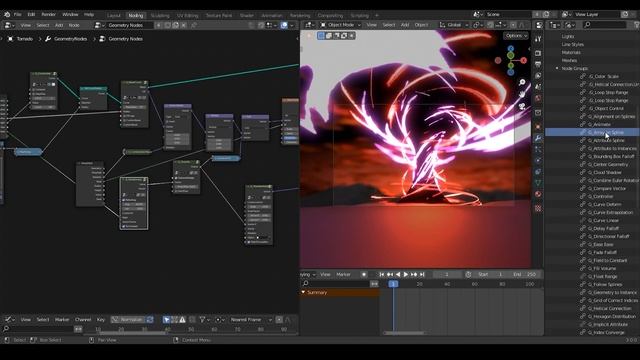This screenshot has width=640, height=360.
Task: Toggle Normalize in the graph editor
Action: [128, 320]
